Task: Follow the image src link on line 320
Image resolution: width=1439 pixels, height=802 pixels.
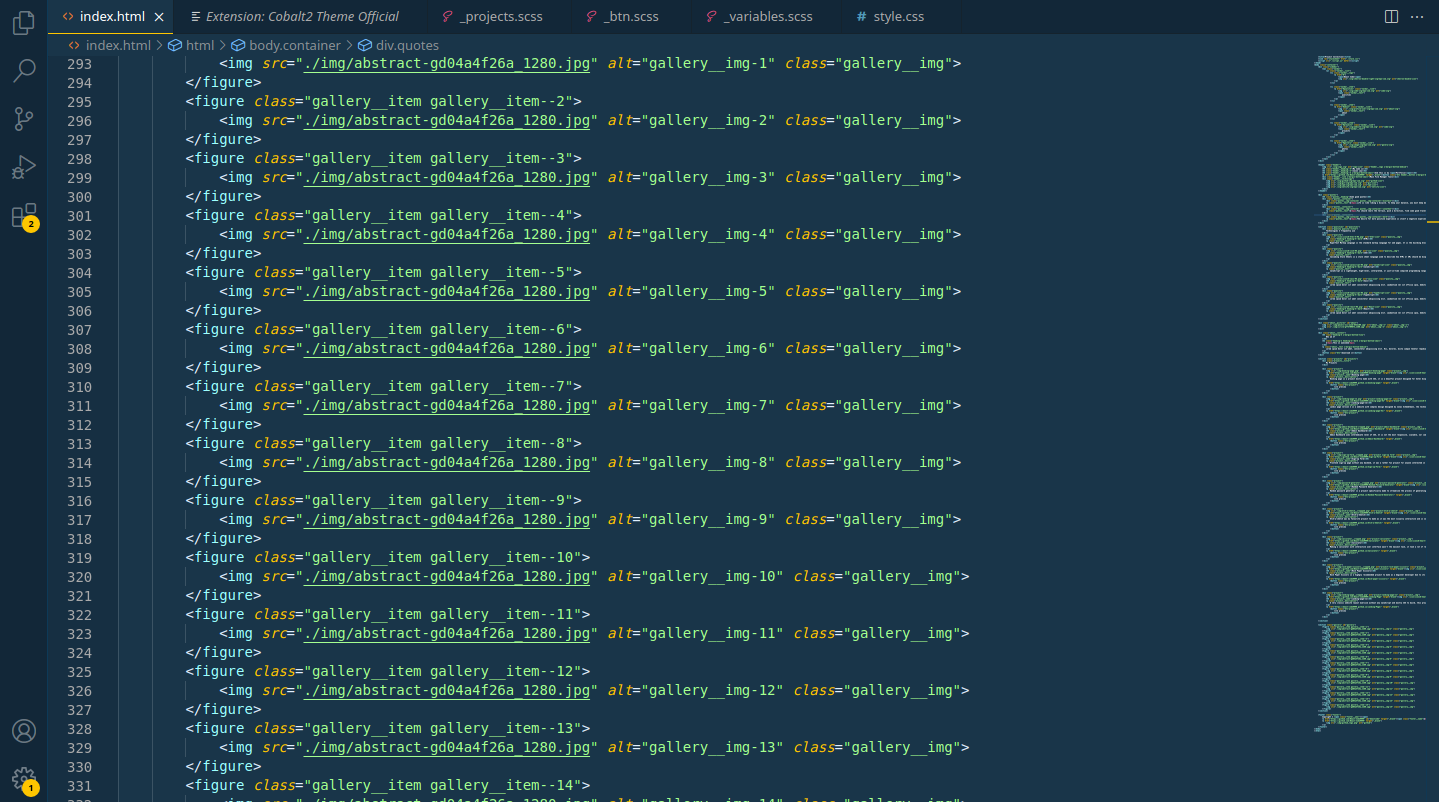Action: (x=447, y=576)
